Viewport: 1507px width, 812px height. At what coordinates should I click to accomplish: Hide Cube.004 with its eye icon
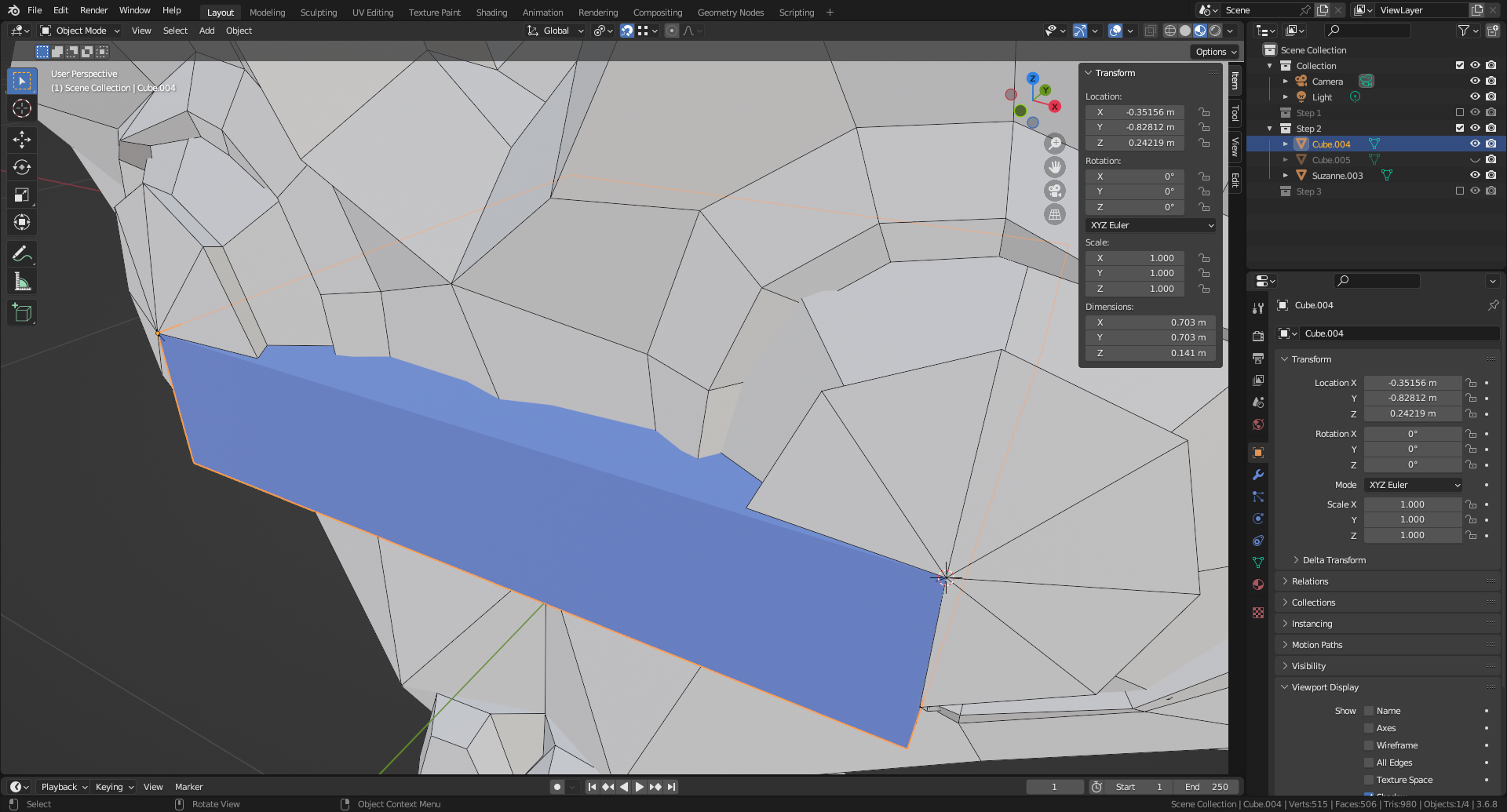tap(1475, 144)
